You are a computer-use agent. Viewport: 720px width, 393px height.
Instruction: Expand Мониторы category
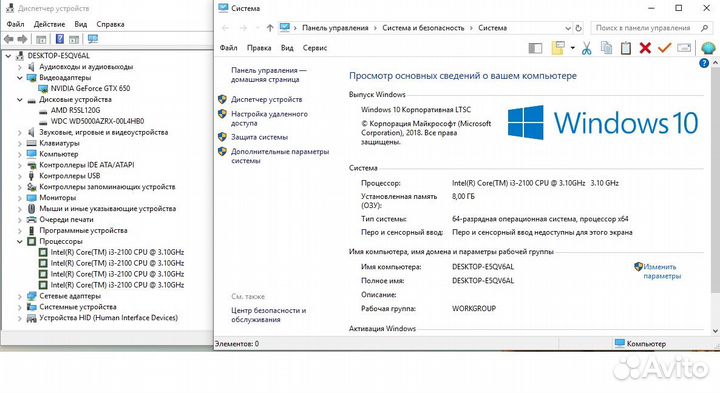pyautogui.click(x=20, y=198)
